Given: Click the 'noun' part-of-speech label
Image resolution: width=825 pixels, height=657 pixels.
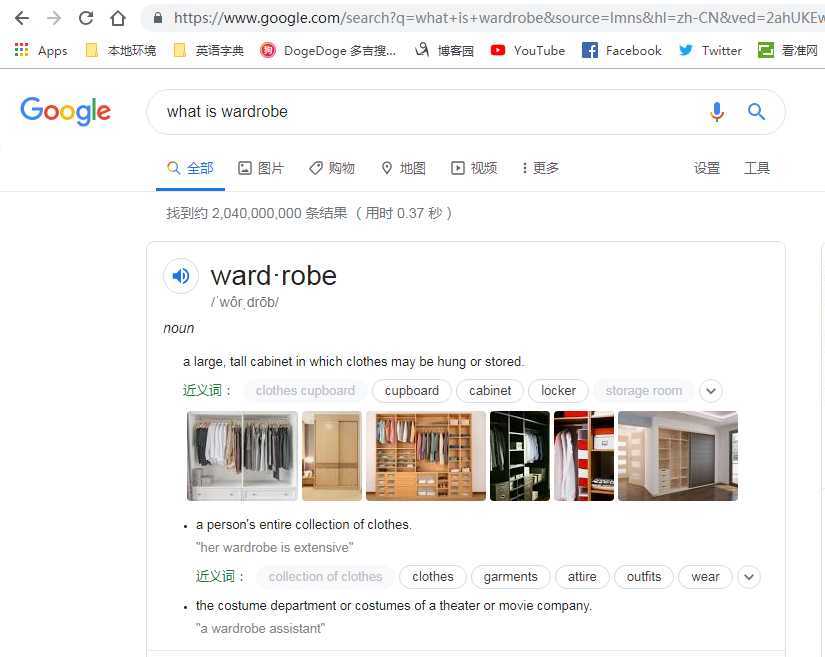Looking at the screenshot, I should point(179,328).
